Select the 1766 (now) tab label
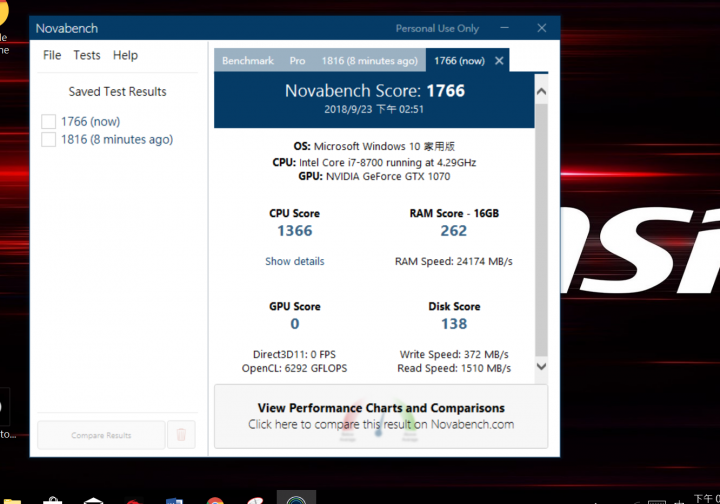The image size is (720, 504). [x=459, y=61]
